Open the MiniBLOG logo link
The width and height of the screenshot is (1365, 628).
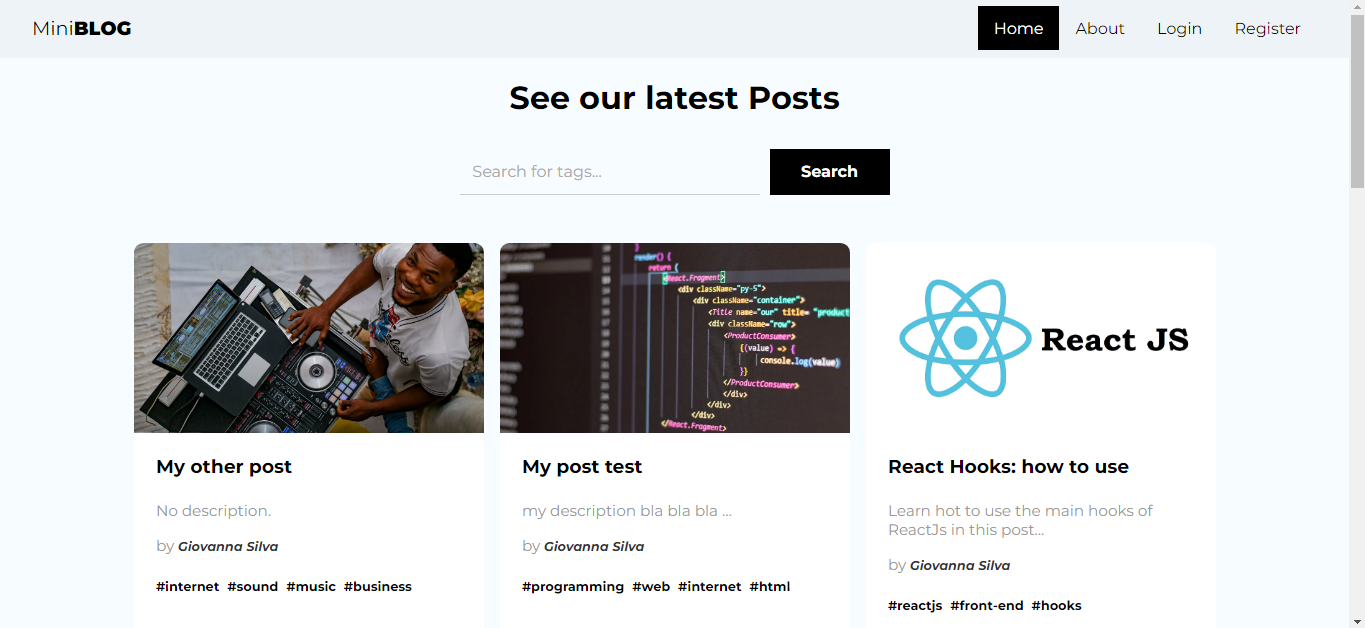tap(82, 29)
